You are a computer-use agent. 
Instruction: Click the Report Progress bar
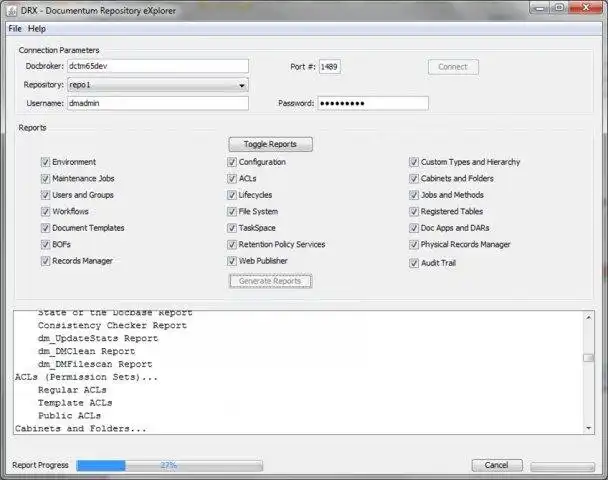[x=169, y=465]
